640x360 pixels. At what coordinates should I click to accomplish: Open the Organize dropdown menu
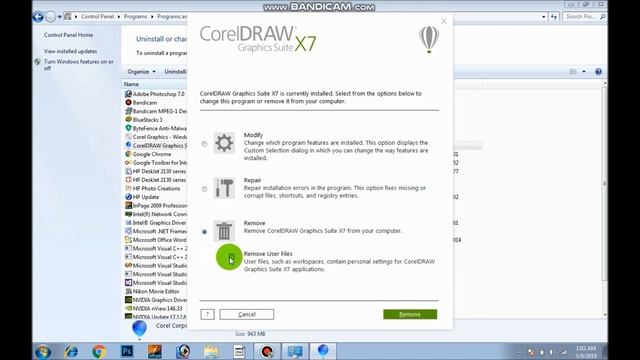tap(141, 71)
